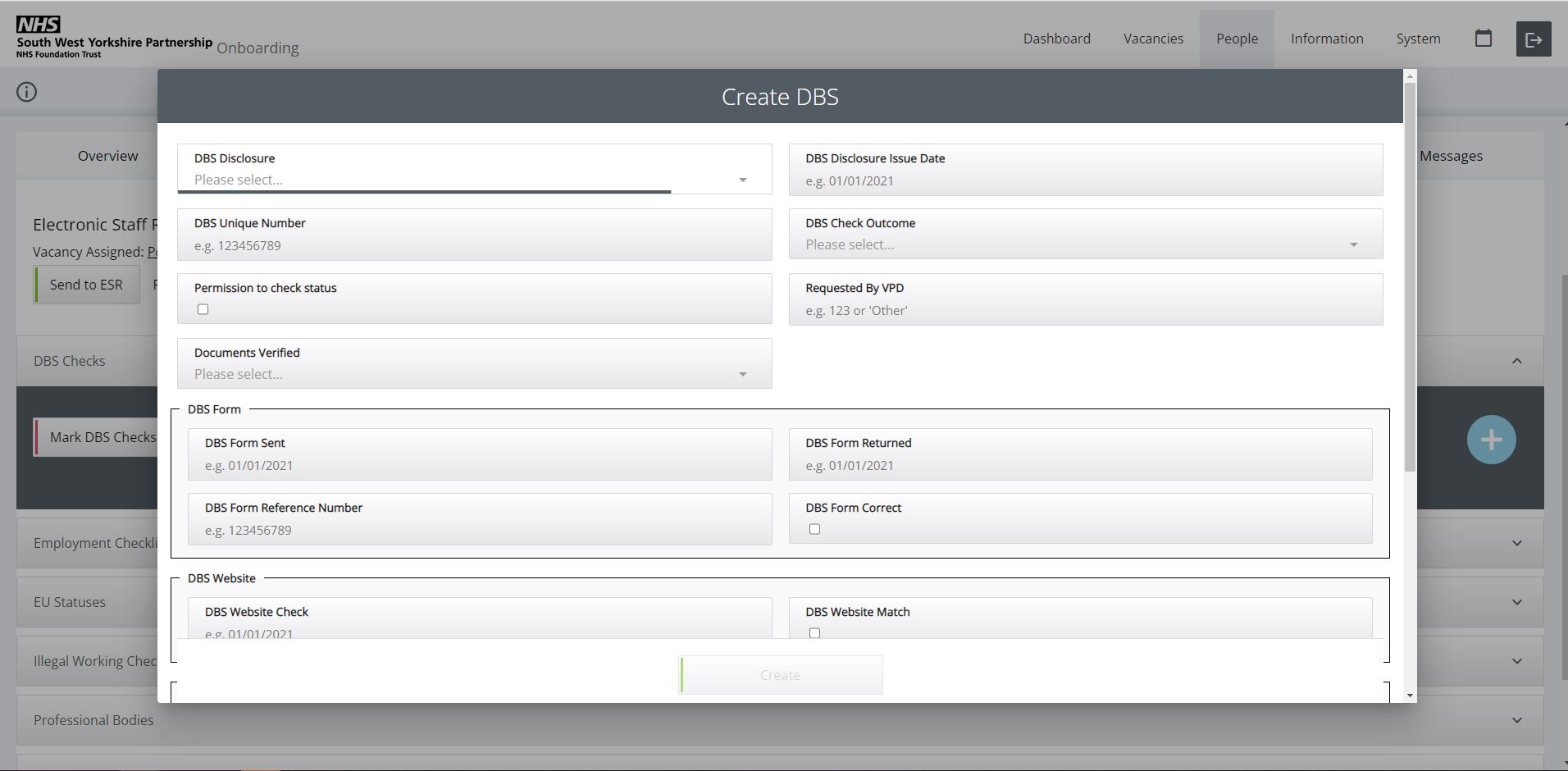Collapse the DBS Checks section chevron
This screenshot has height=771, width=1568.
1516,361
